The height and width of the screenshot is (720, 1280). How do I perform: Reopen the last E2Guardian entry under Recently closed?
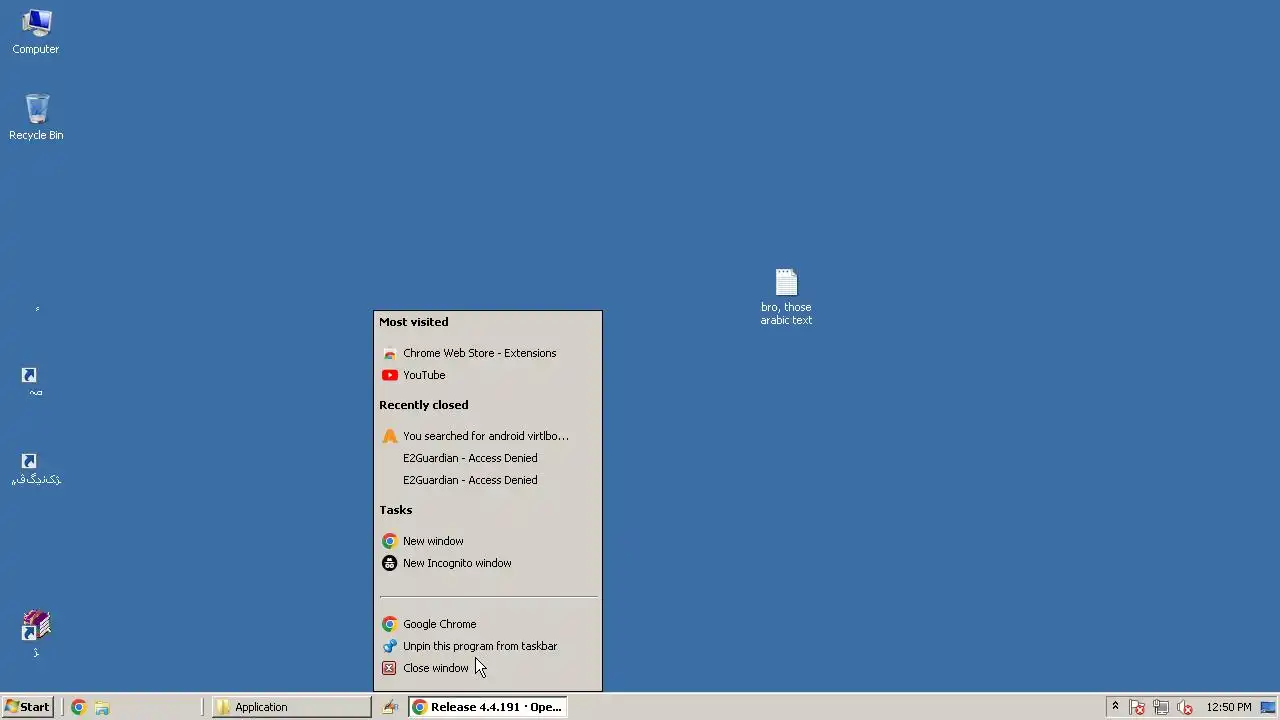(x=488, y=480)
